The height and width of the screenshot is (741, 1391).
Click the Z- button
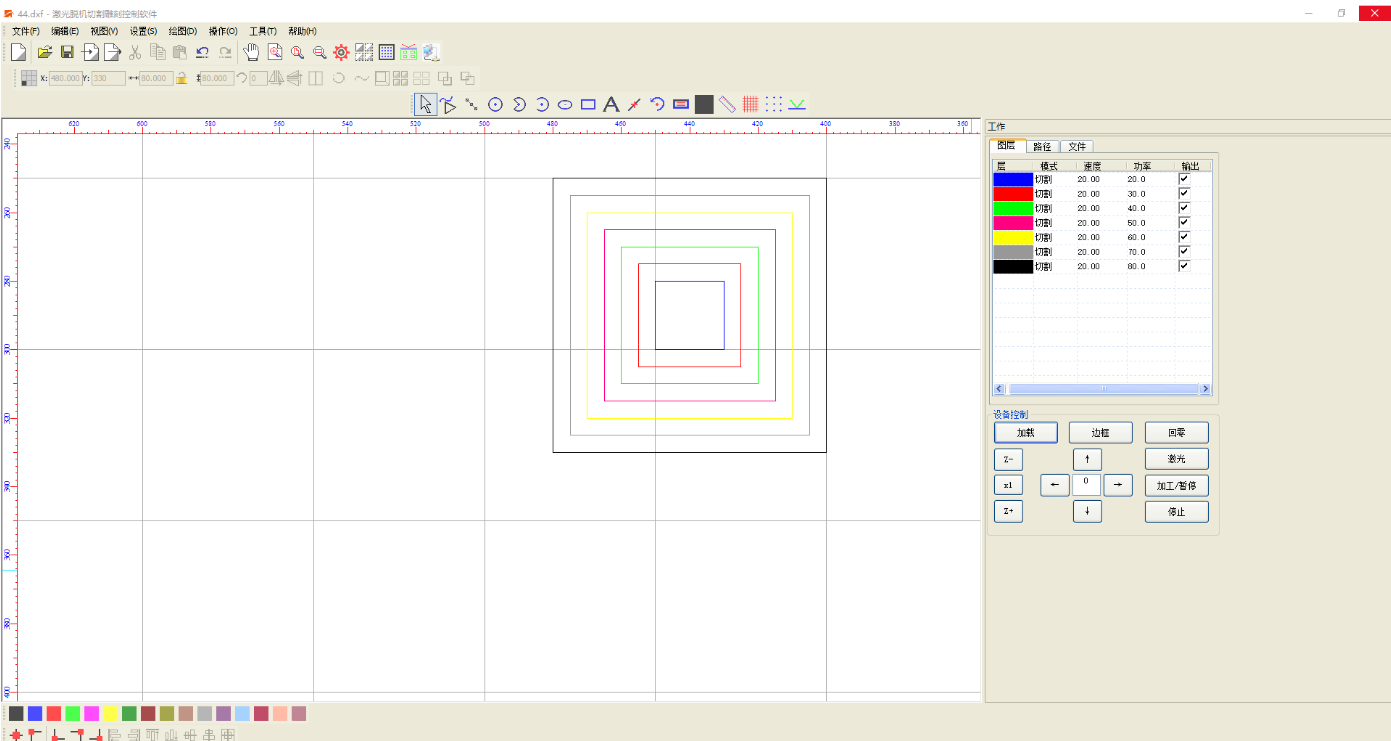[1008, 459]
